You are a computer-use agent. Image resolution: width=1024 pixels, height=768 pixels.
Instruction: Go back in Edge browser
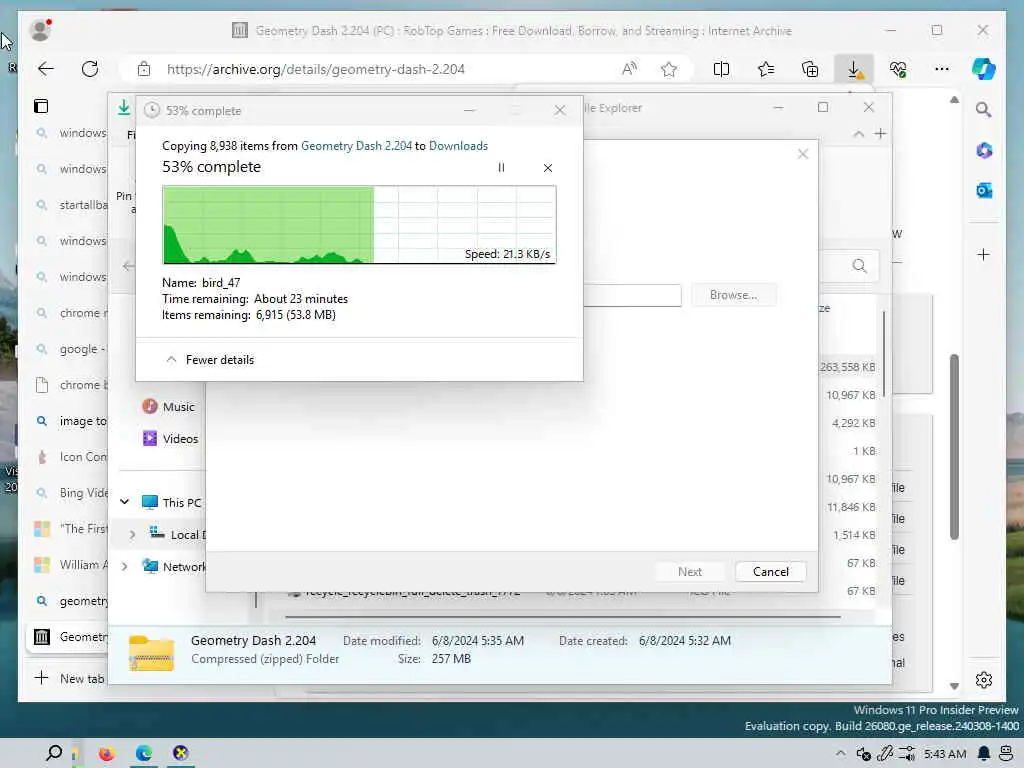(46, 69)
